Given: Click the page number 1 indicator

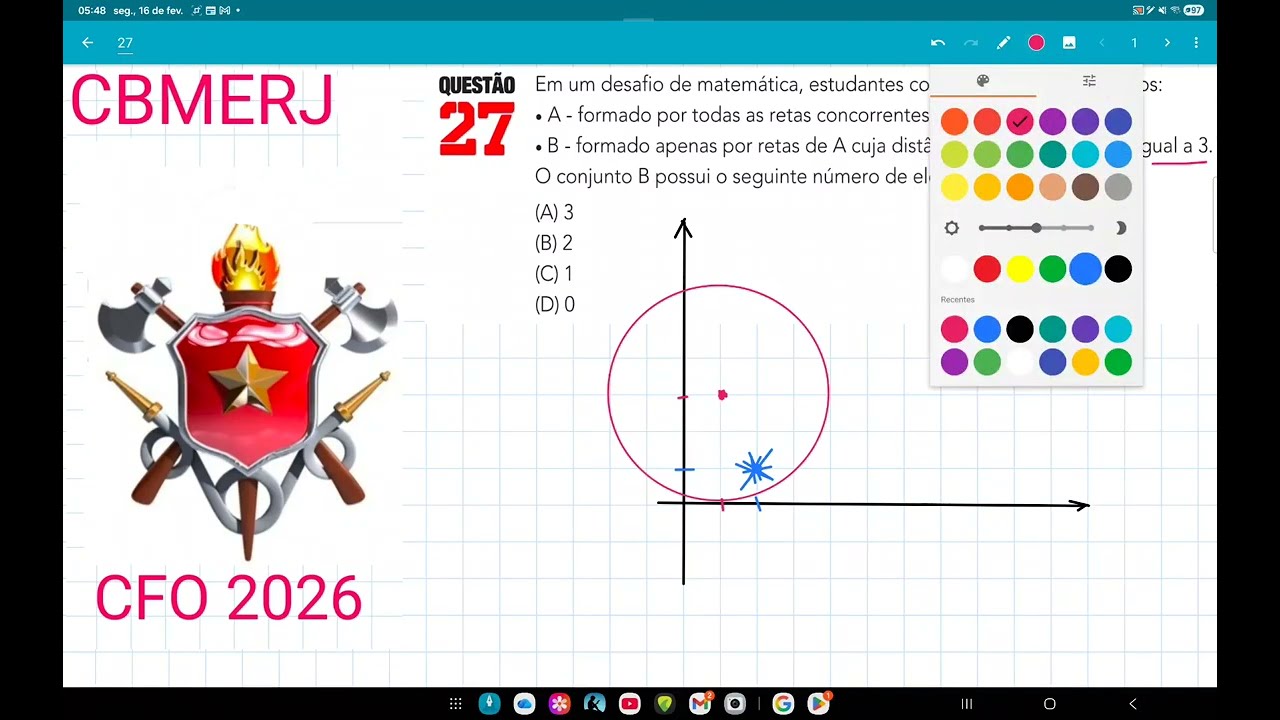Looking at the screenshot, I should coord(1134,43).
